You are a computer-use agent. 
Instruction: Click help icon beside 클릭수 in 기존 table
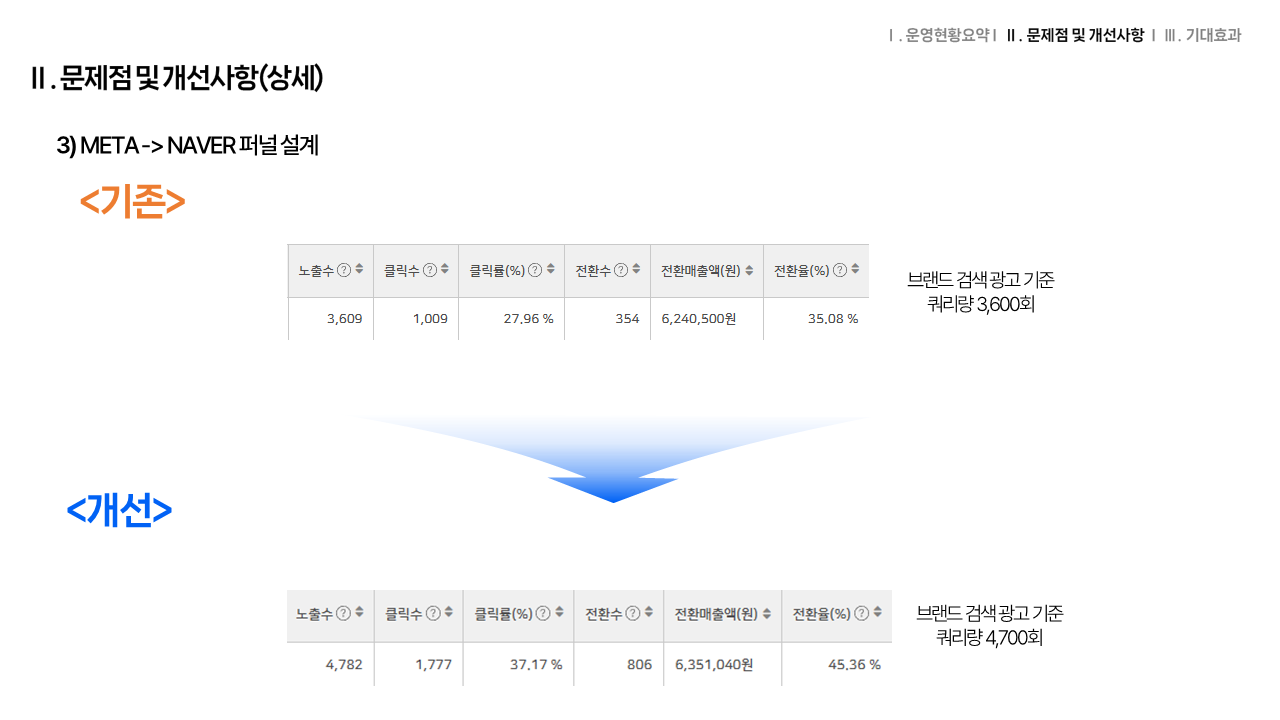coord(430,270)
